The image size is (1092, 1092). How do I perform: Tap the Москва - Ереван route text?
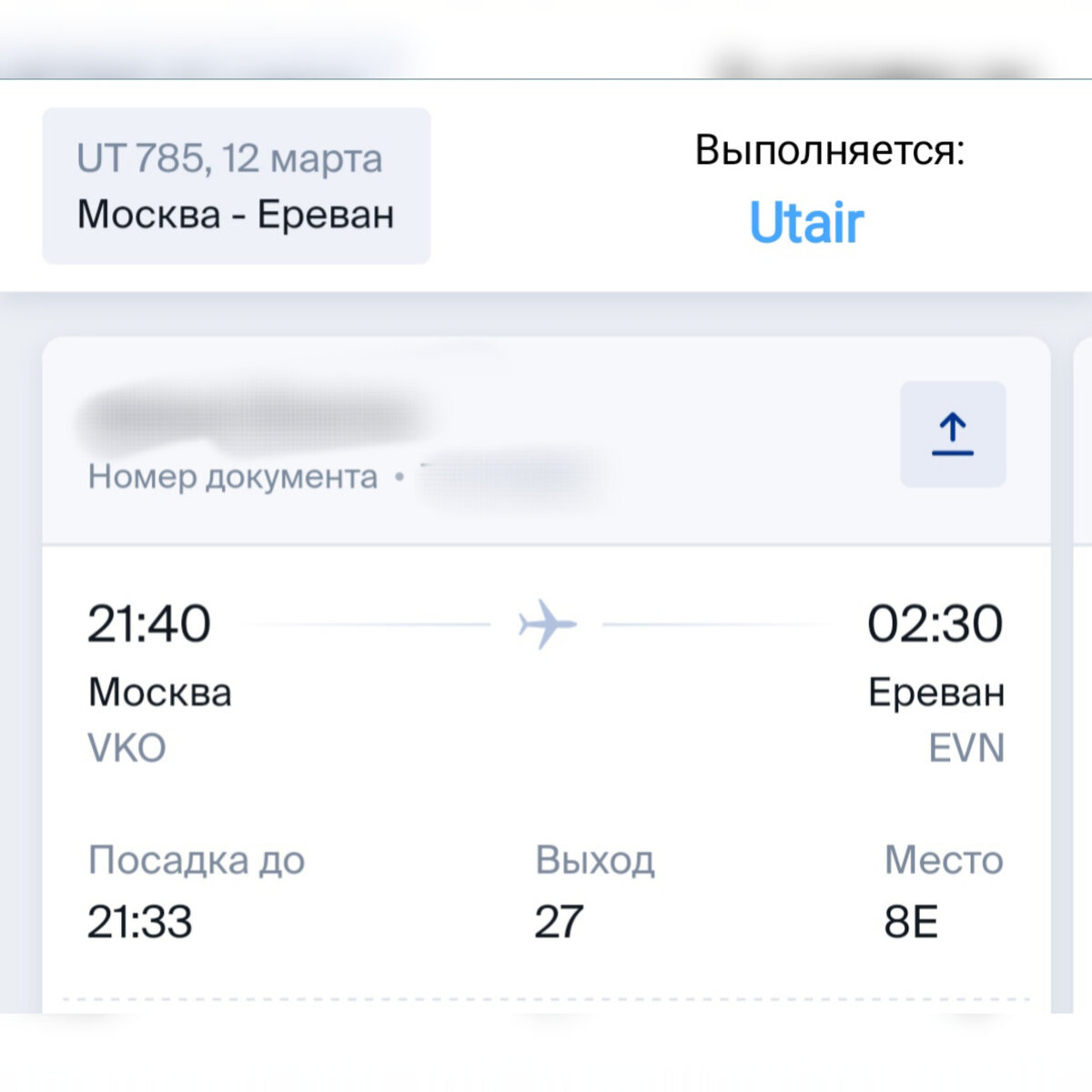click(x=236, y=215)
